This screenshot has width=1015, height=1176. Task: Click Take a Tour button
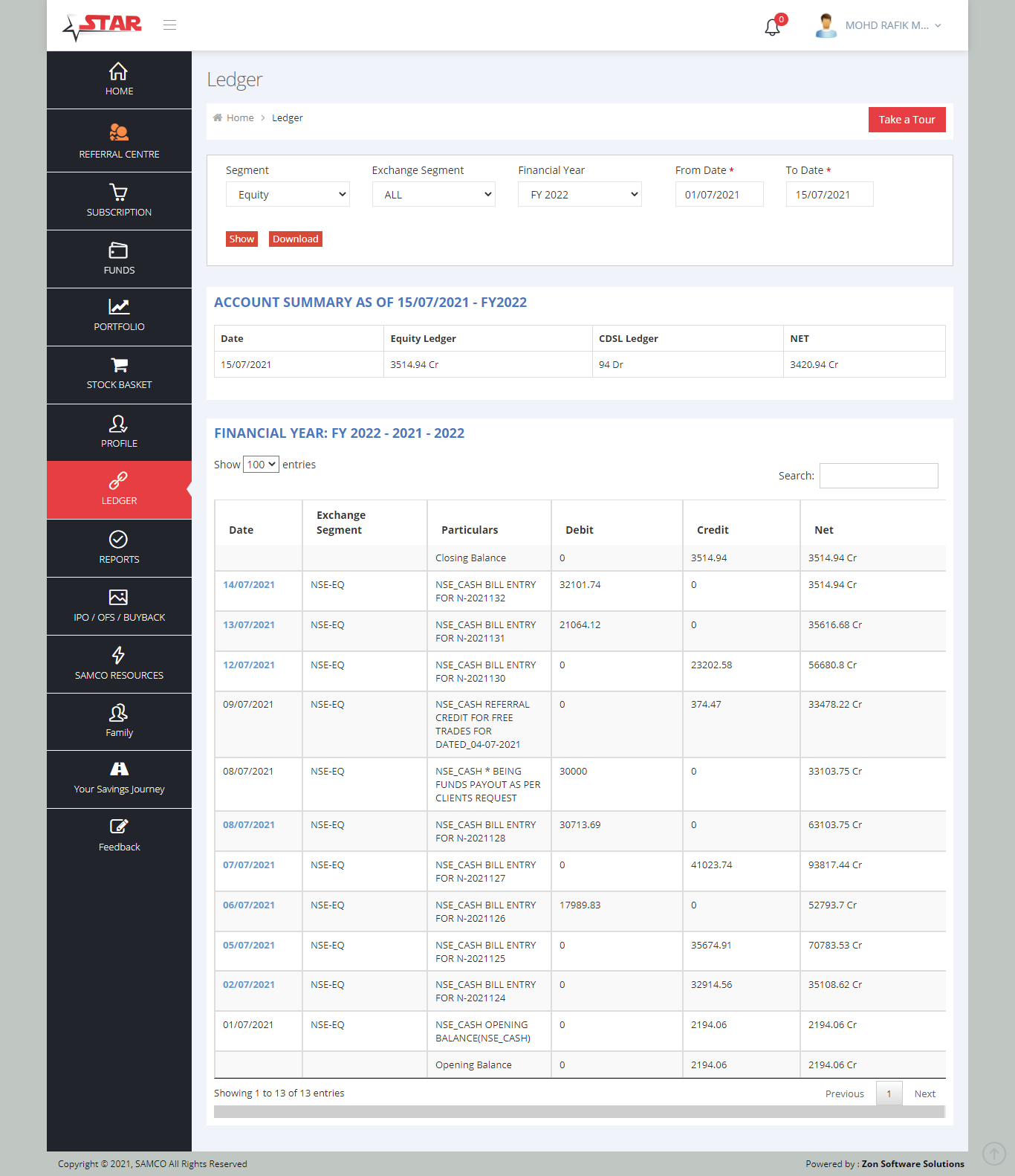coord(907,120)
